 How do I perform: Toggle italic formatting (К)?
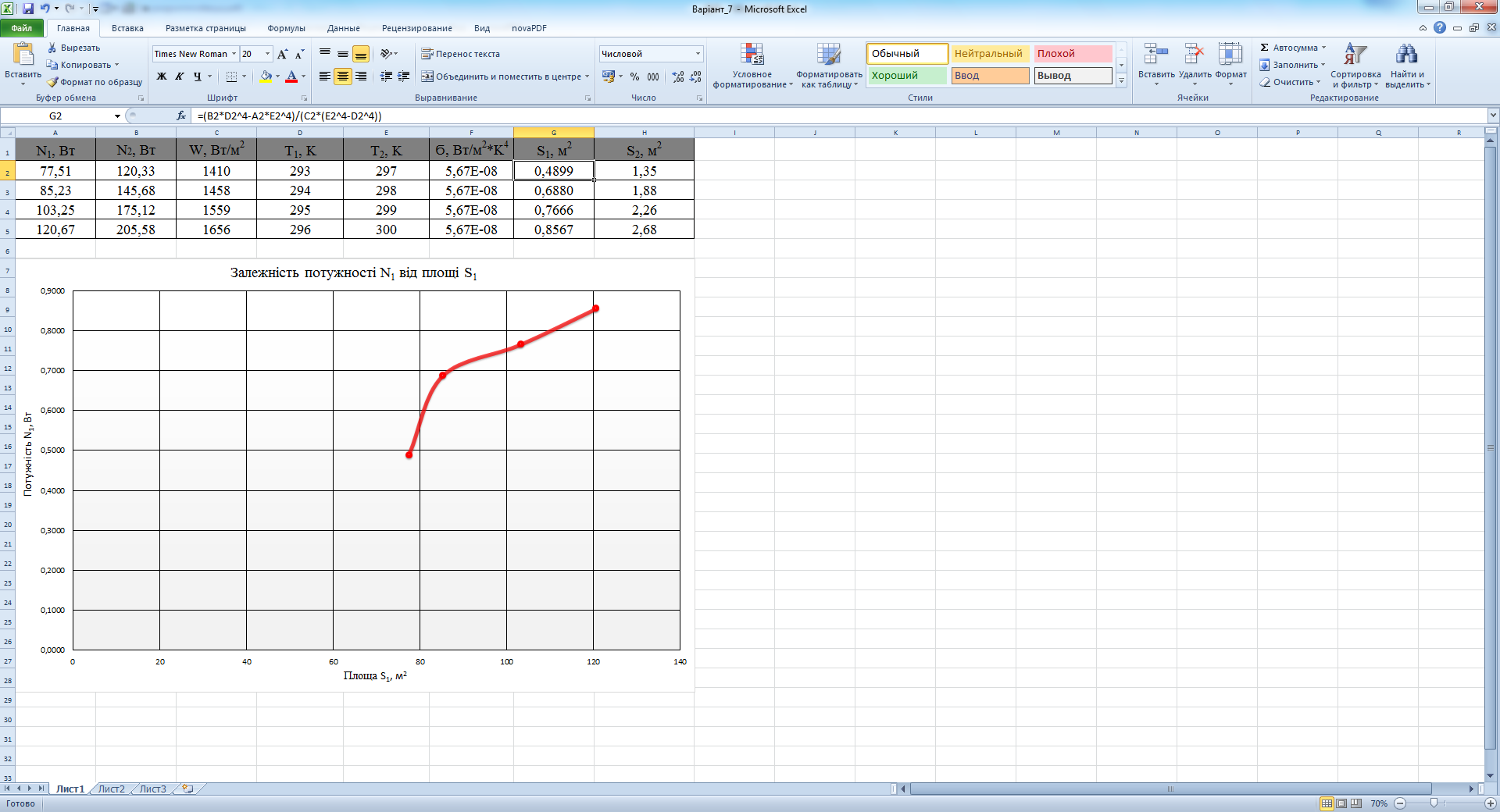pos(180,77)
